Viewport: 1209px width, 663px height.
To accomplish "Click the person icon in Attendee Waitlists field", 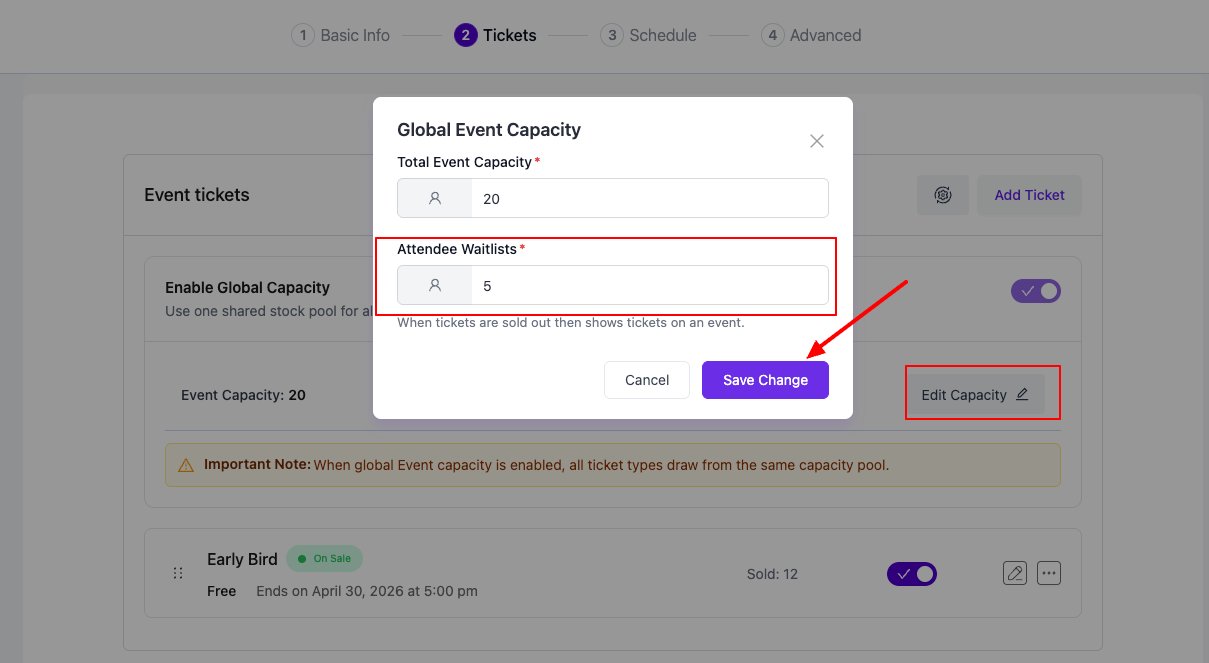I will point(434,285).
